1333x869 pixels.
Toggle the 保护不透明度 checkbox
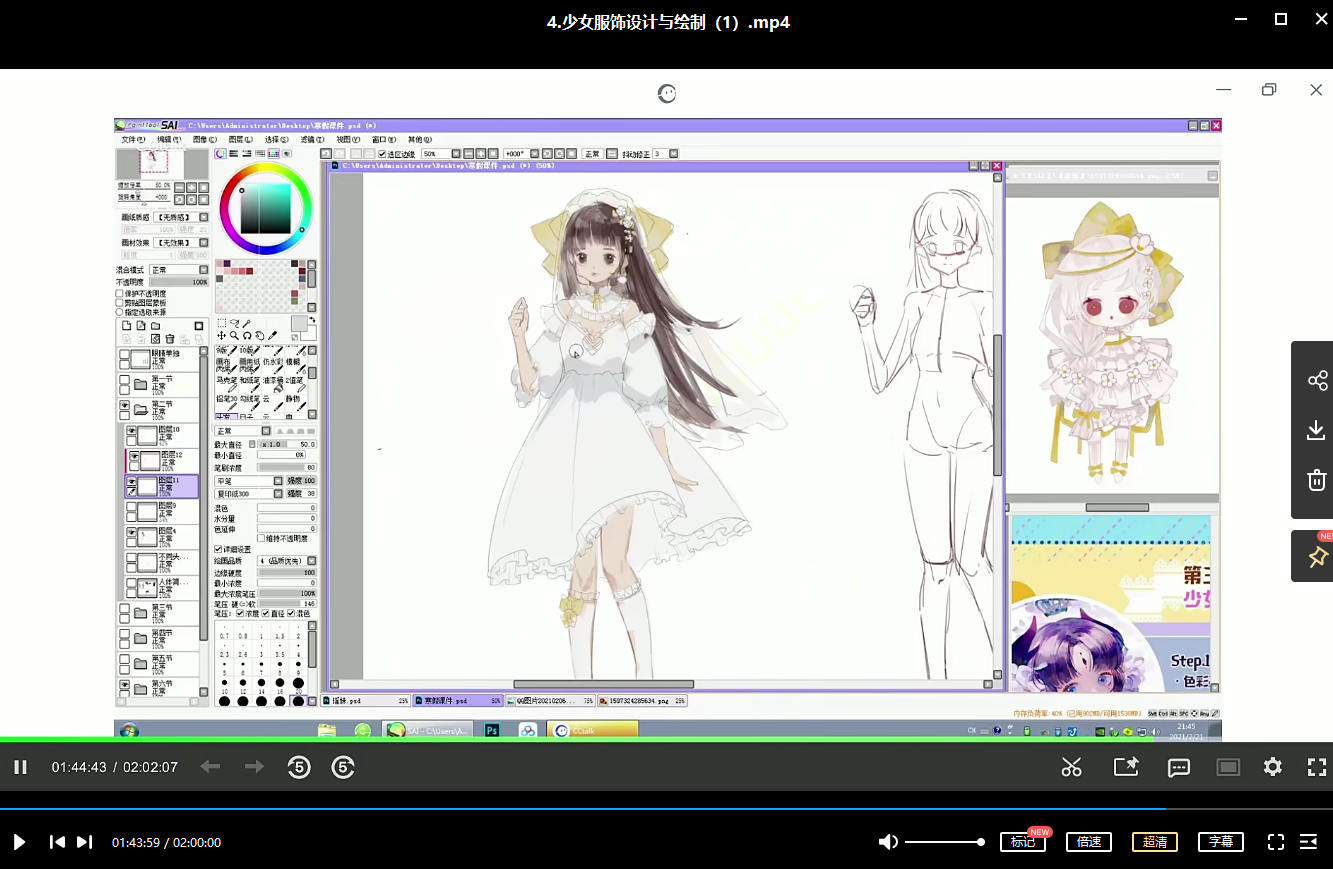pos(120,294)
